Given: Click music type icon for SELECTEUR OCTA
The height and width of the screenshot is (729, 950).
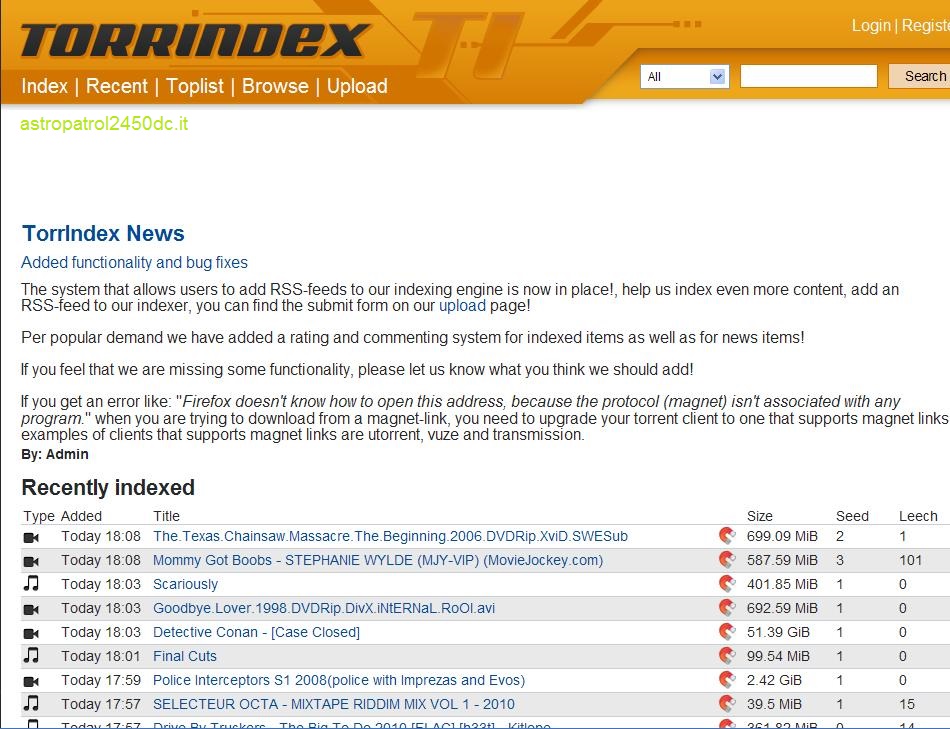Looking at the screenshot, I should (x=31, y=704).
